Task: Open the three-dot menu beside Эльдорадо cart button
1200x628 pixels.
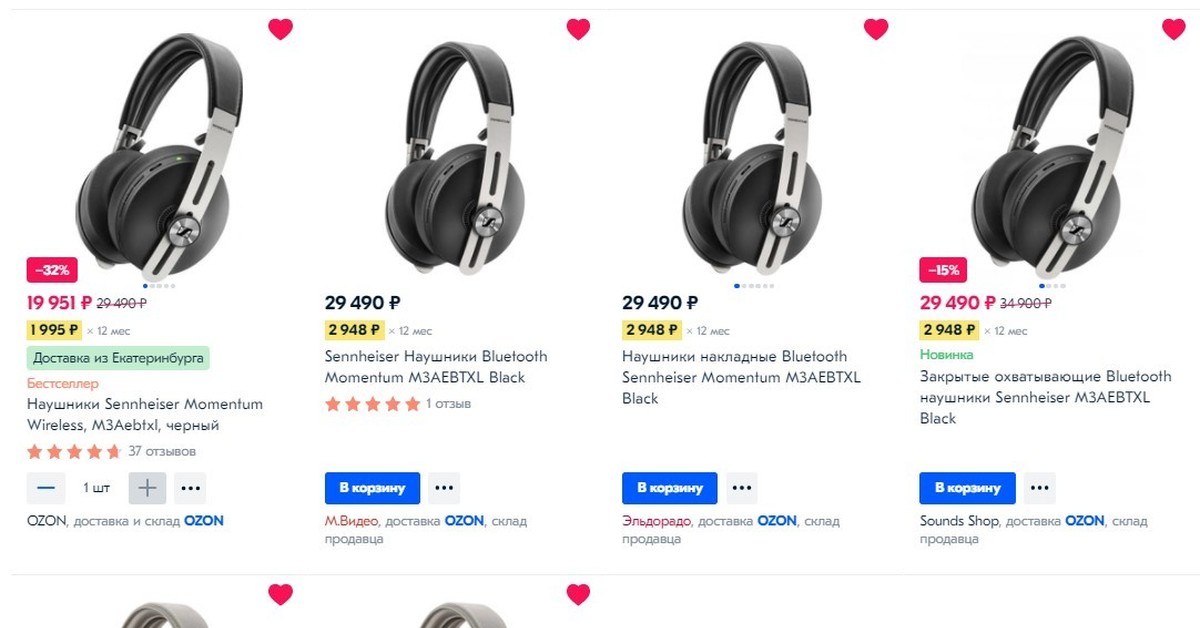Action: [741, 488]
